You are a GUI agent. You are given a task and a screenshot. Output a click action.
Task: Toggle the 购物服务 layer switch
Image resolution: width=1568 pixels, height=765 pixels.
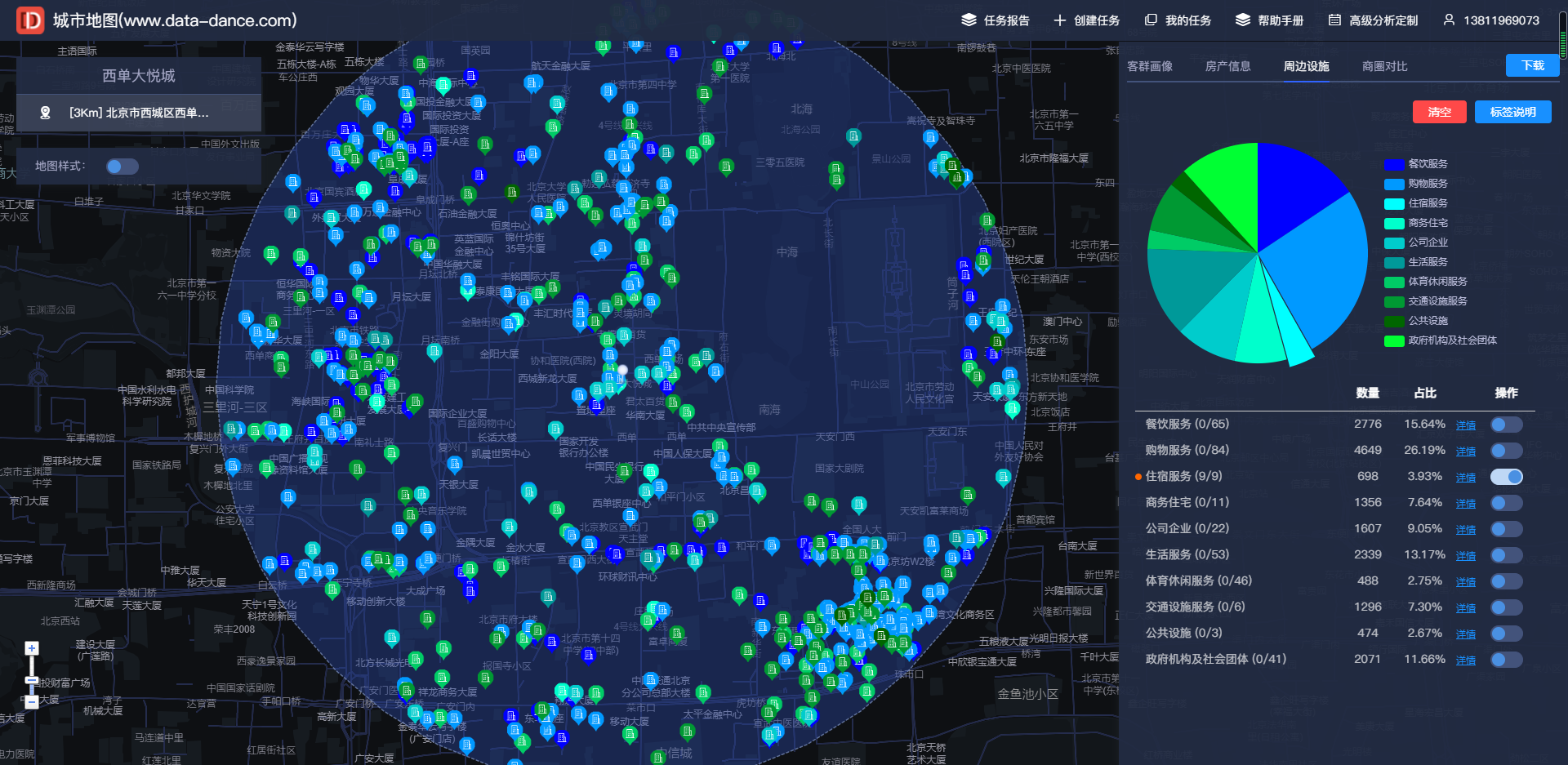pos(1506,451)
